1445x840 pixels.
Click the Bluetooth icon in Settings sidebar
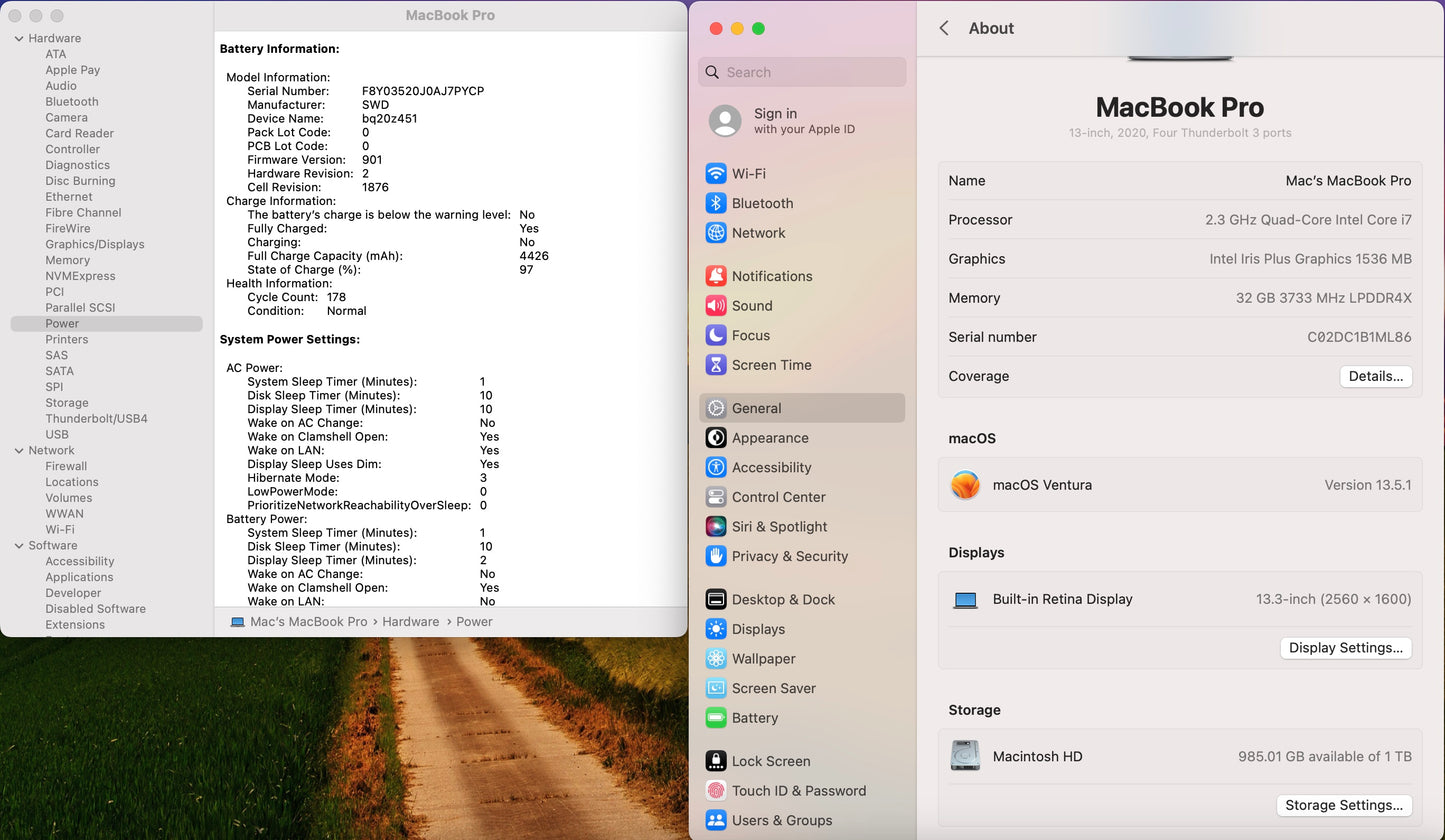[716, 203]
